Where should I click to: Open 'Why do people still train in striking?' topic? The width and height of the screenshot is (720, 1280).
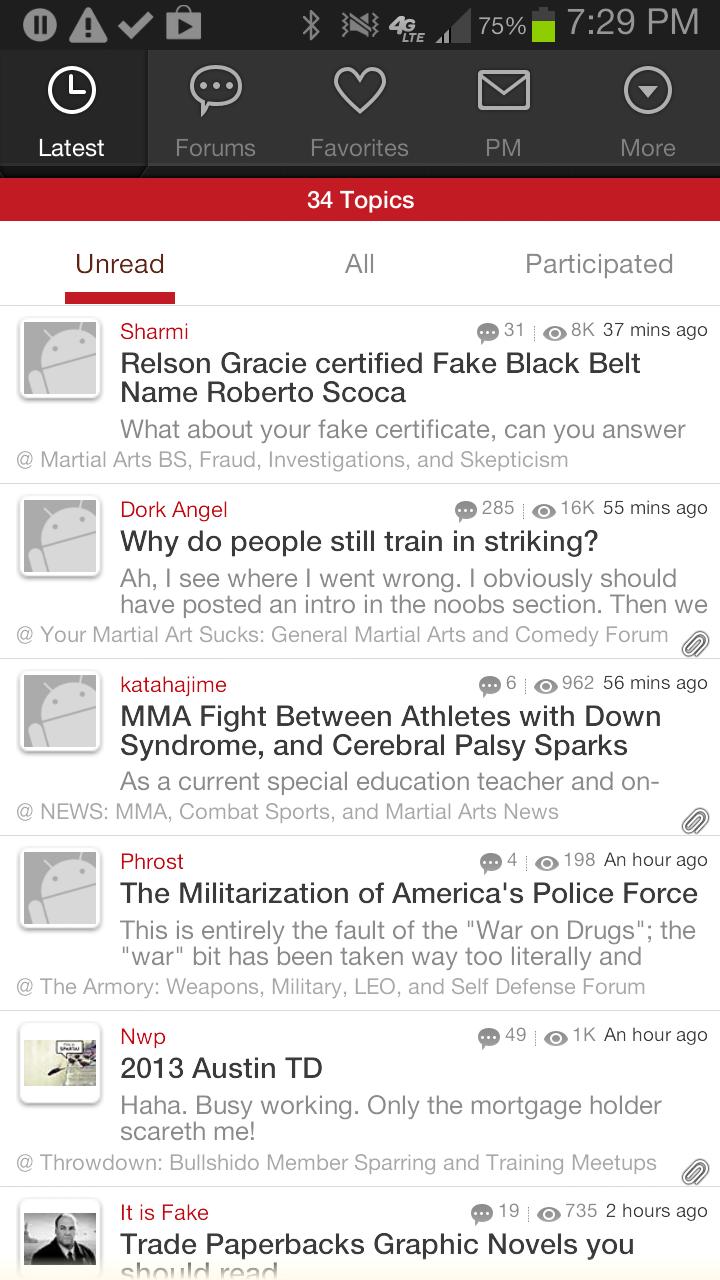[x=359, y=542]
